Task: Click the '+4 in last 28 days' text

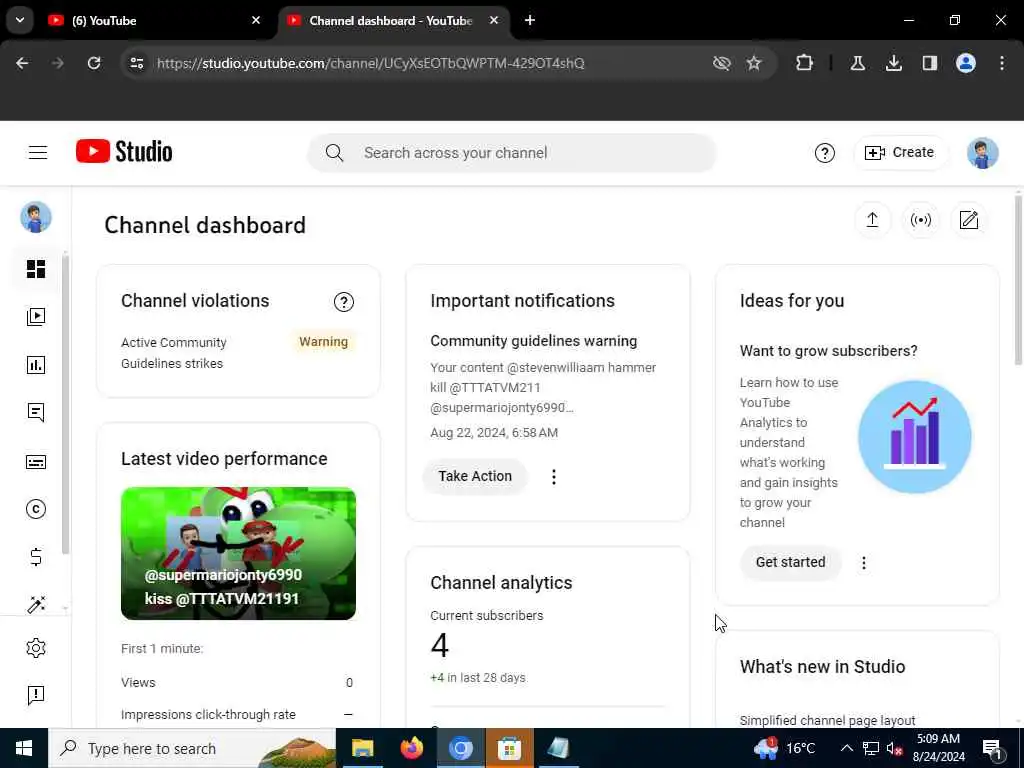Action: pos(478,678)
